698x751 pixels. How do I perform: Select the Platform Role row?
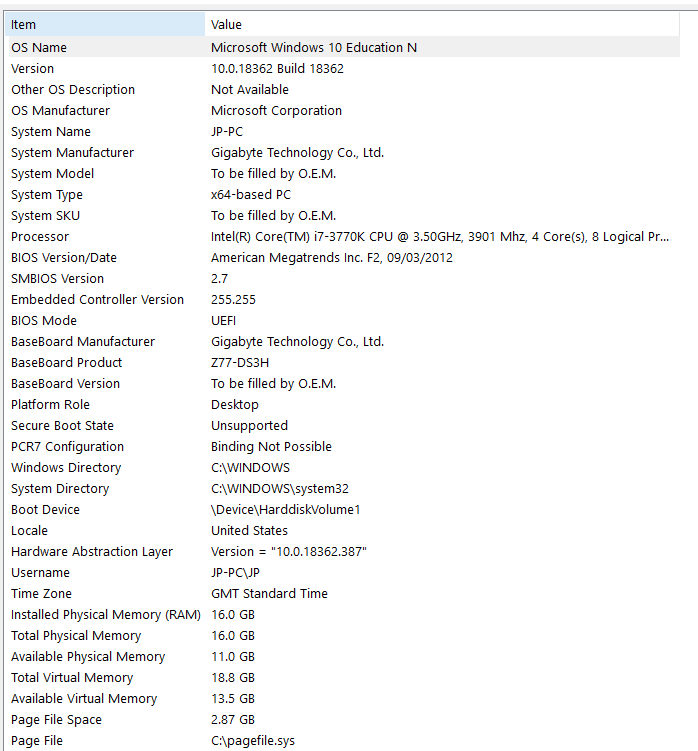[50, 405]
